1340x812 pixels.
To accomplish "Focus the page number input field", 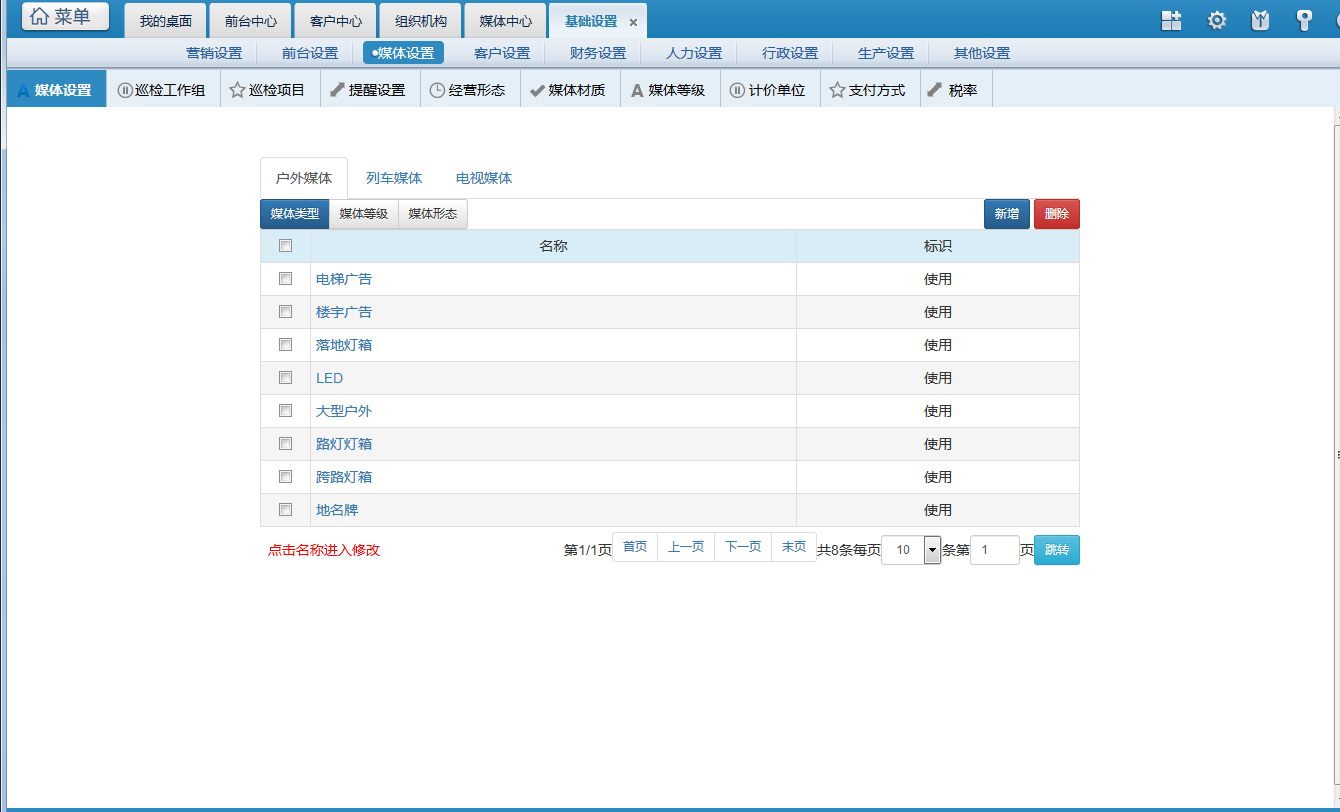I will coord(994,550).
